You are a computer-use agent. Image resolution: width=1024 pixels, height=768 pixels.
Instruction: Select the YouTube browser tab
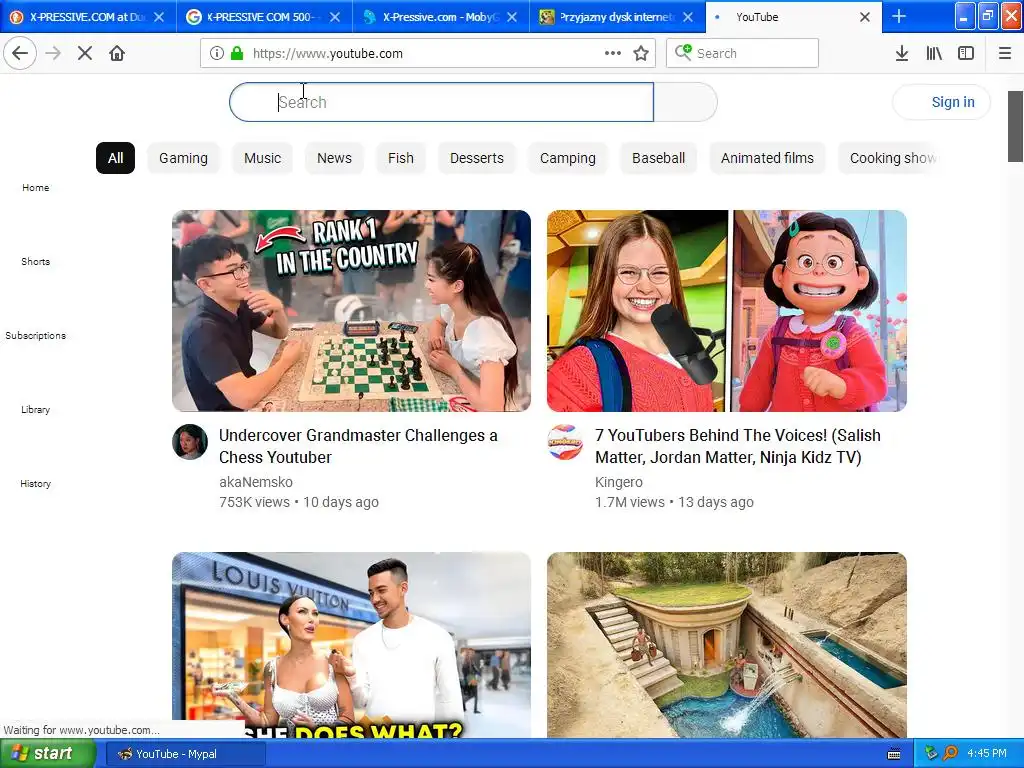coord(793,17)
